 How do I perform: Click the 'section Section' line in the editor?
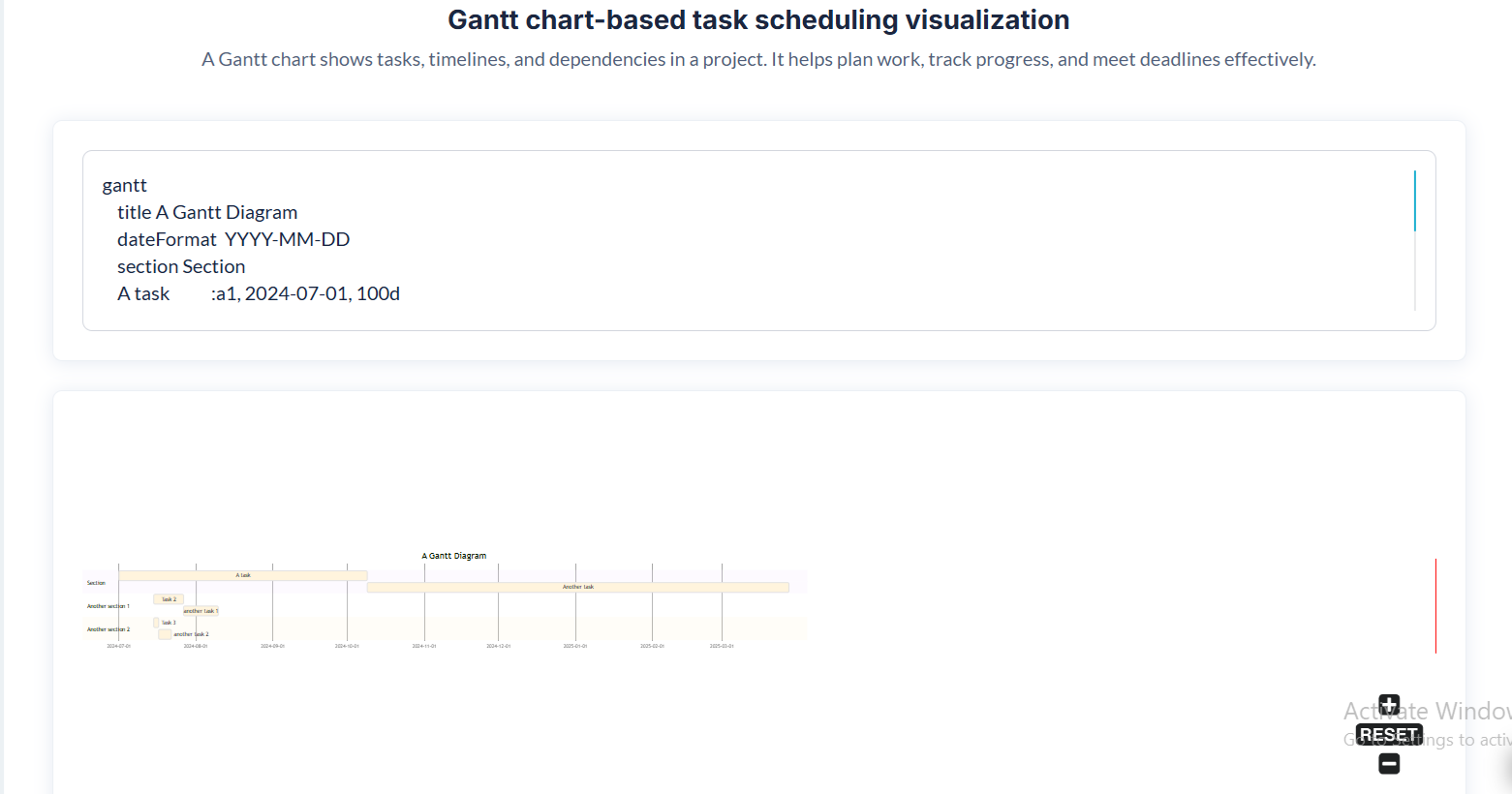pyautogui.click(x=181, y=266)
